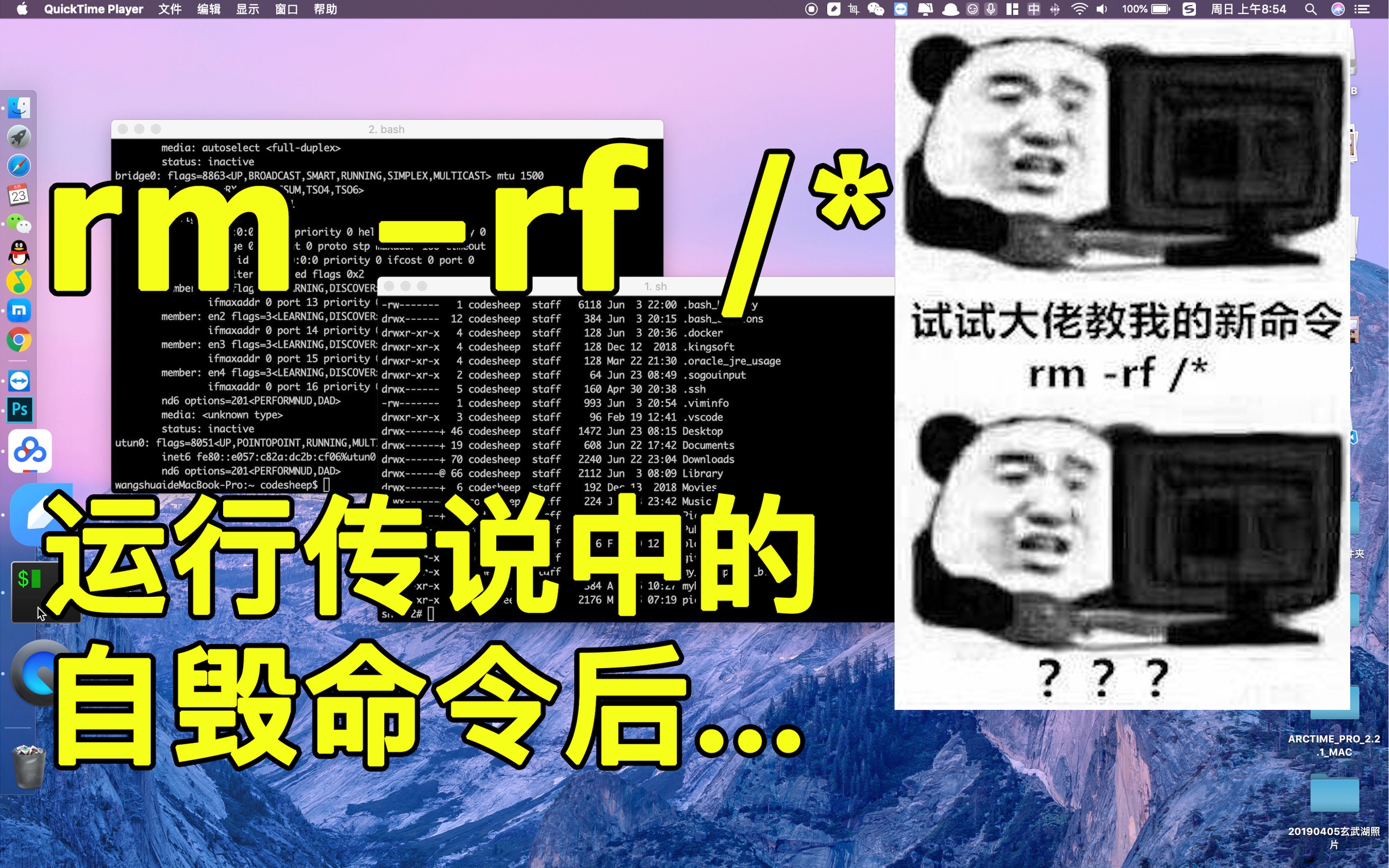Open TeamViewer from the Dock
Screen dimensions: 1389x868
[x=19, y=381]
